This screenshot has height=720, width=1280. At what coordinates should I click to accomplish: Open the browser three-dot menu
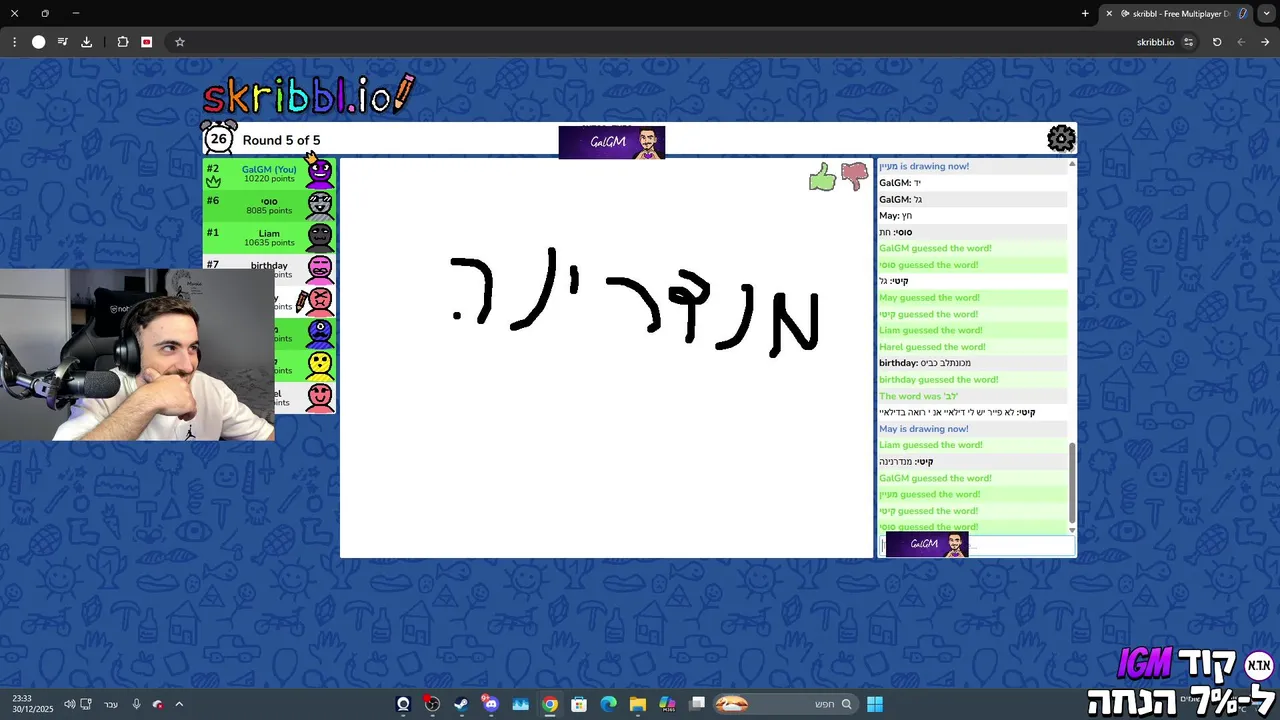tap(14, 42)
